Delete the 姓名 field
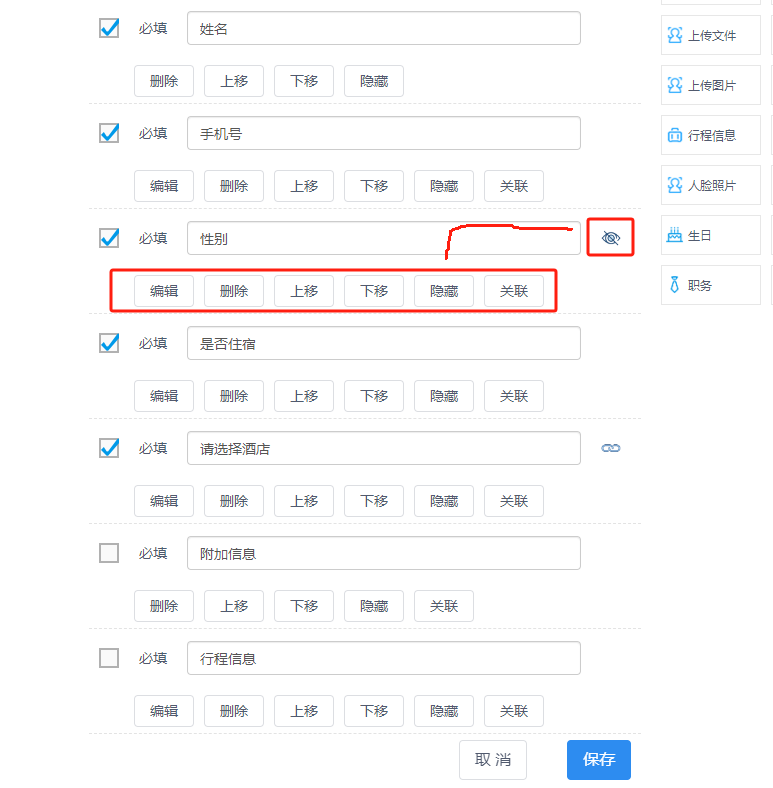Viewport: 773px width, 788px height. pos(164,81)
